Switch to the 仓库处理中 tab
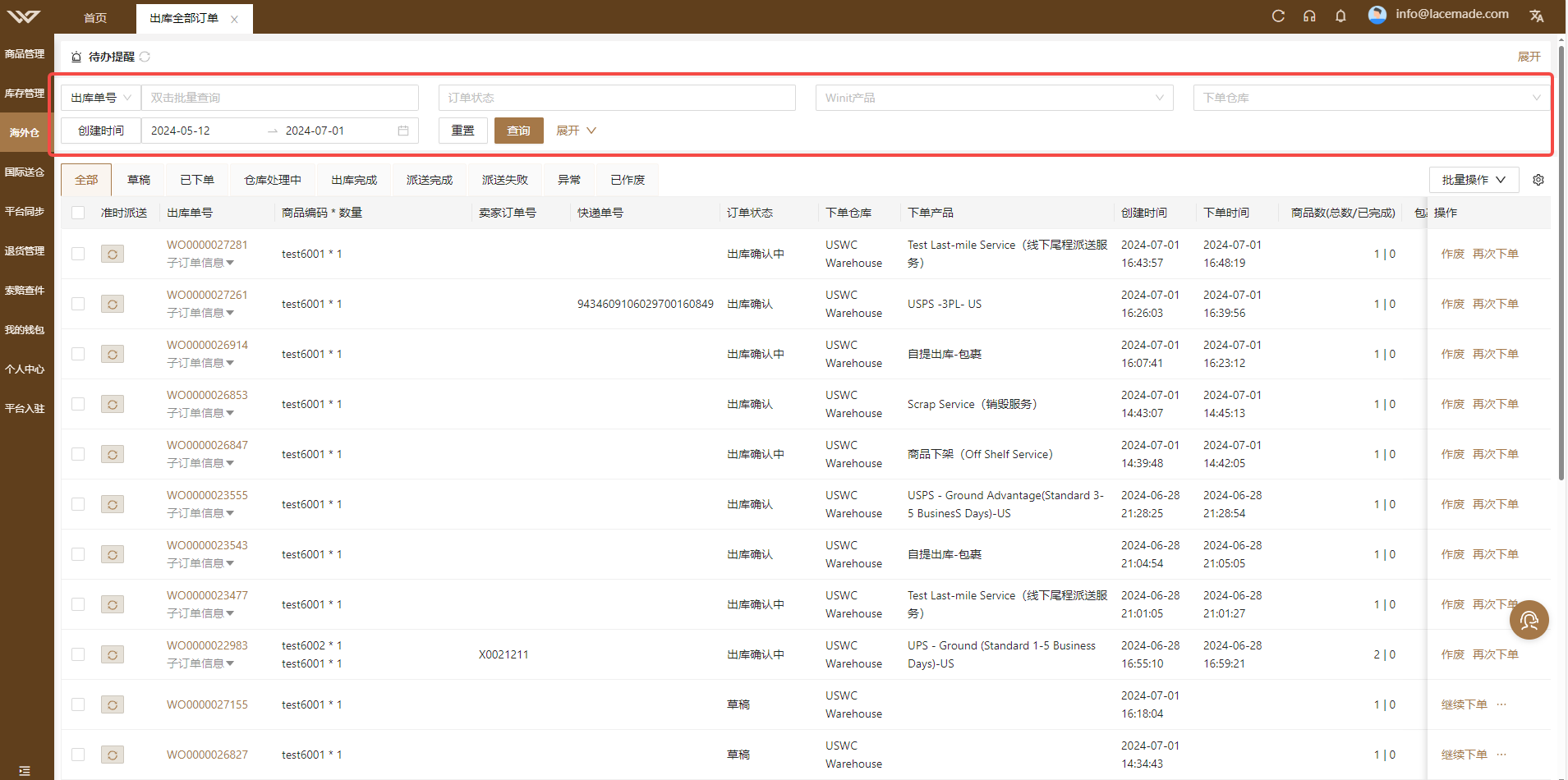 click(273, 180)
